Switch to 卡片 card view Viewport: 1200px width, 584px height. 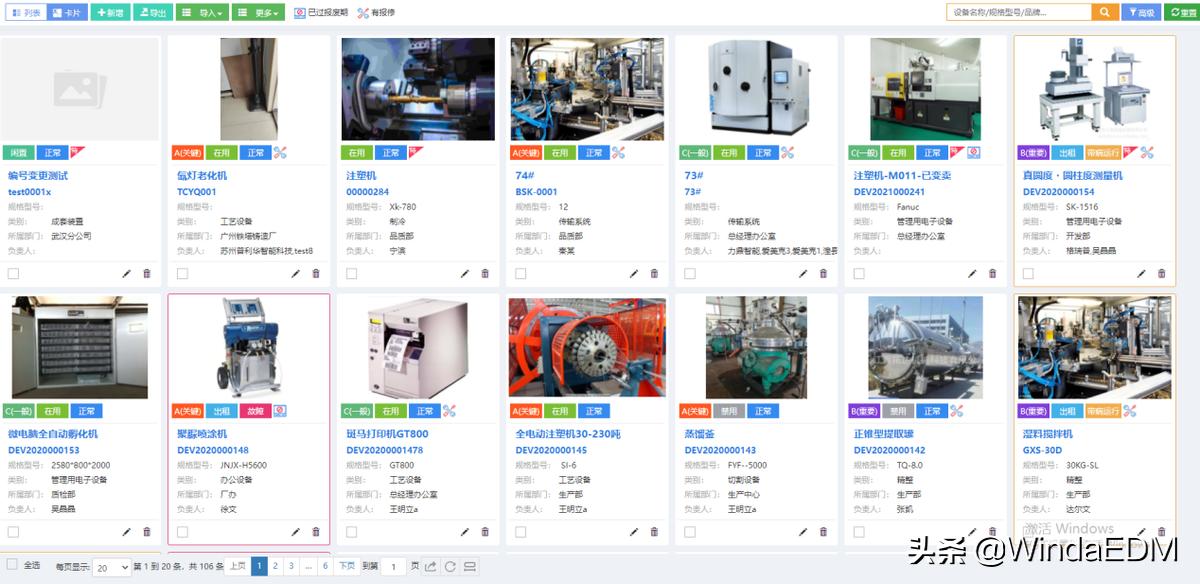tap(67, 13)
